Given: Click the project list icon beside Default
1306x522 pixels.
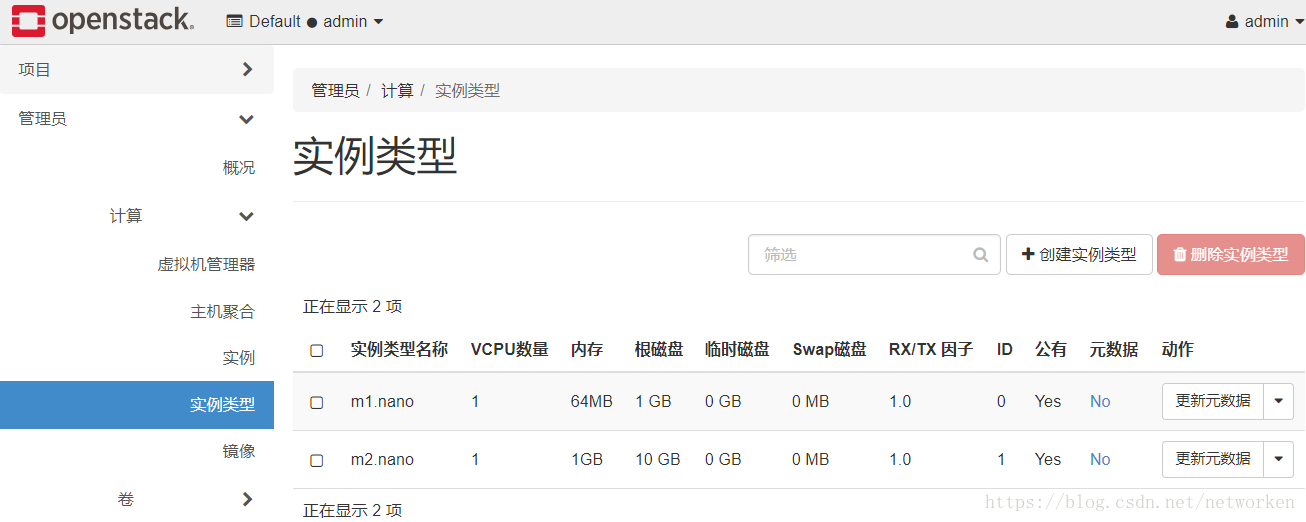Looking at the screenshot, I should point(235,22).
